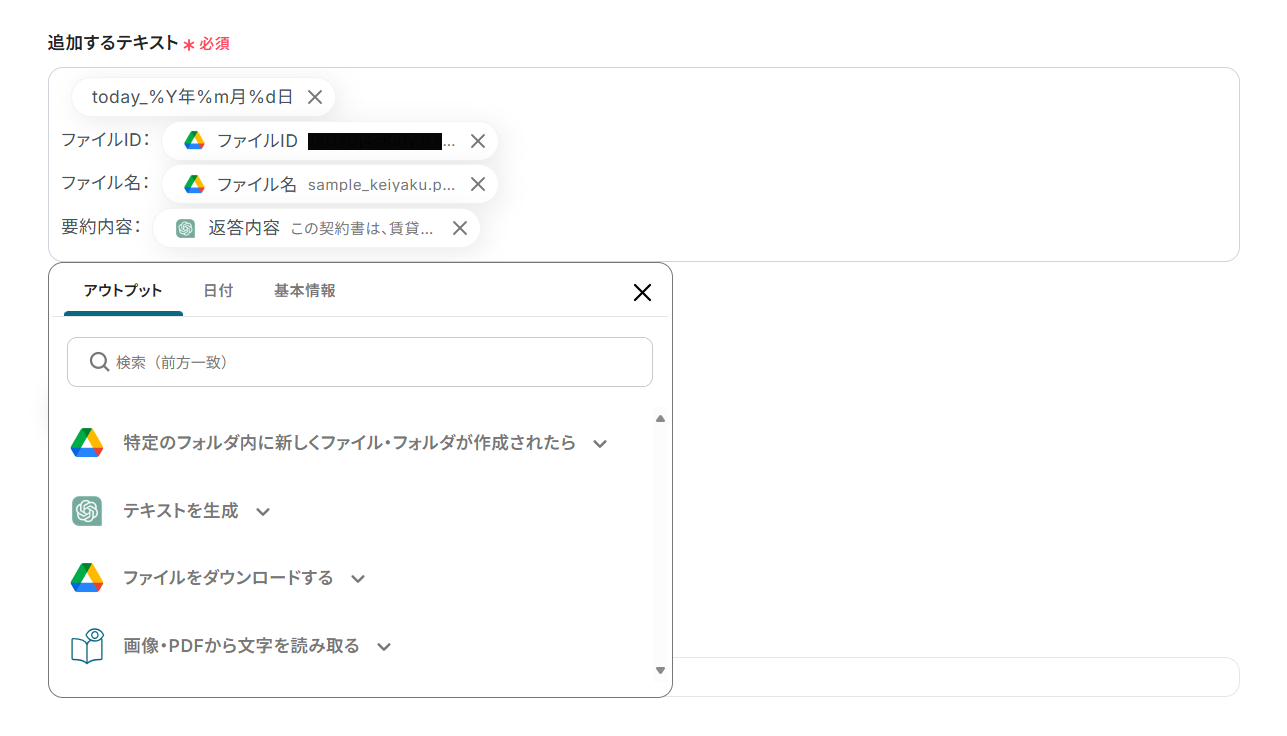Open the 基本情報 tab
The width and height of the screenshot is (1287, 736).
click(x=304, y=291)
